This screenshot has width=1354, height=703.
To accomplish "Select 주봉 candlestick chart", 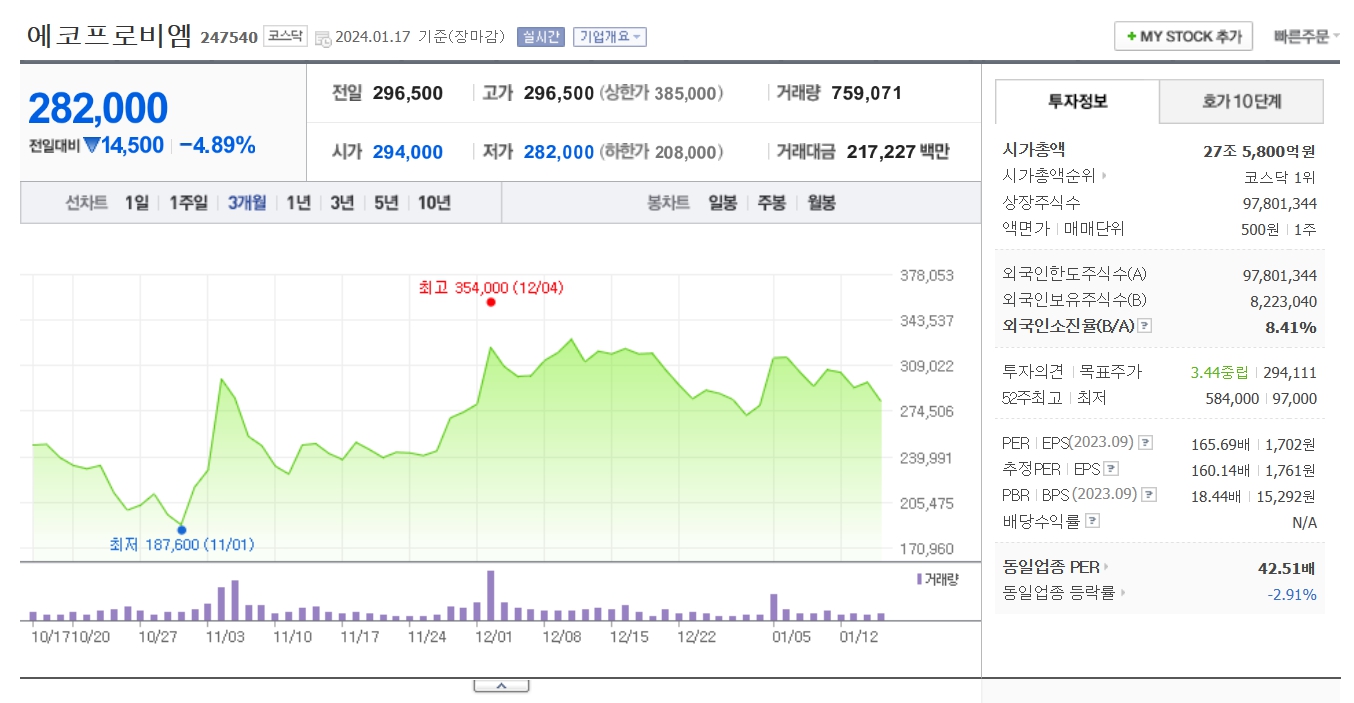I will (x=771, y=203).
